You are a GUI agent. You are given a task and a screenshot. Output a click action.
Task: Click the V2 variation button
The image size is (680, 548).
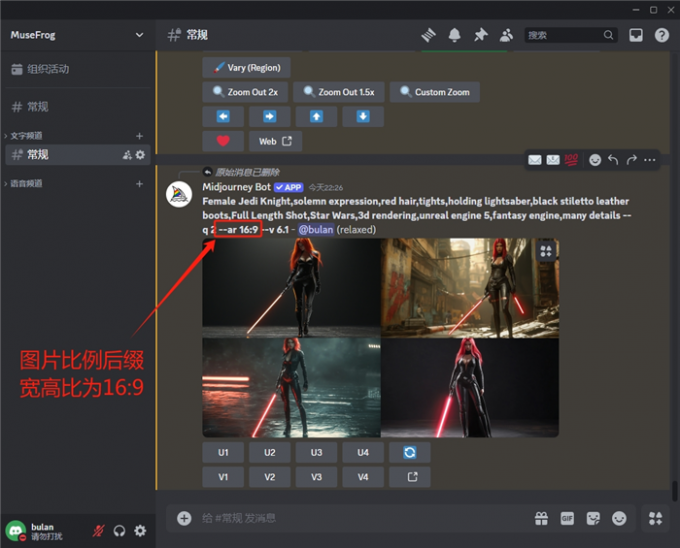(x=269, y=477)
